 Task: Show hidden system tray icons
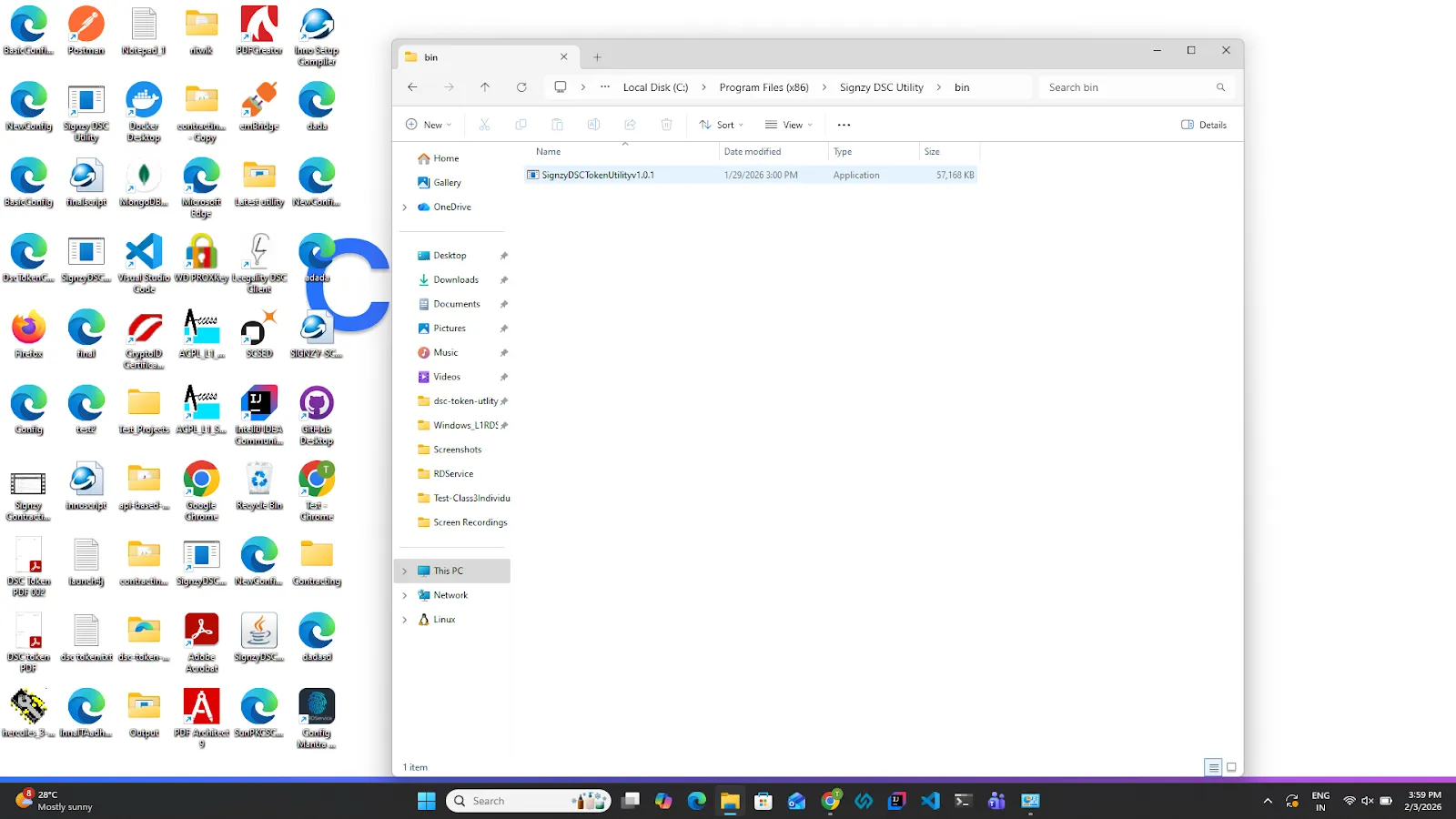(x=1268, y=801)
